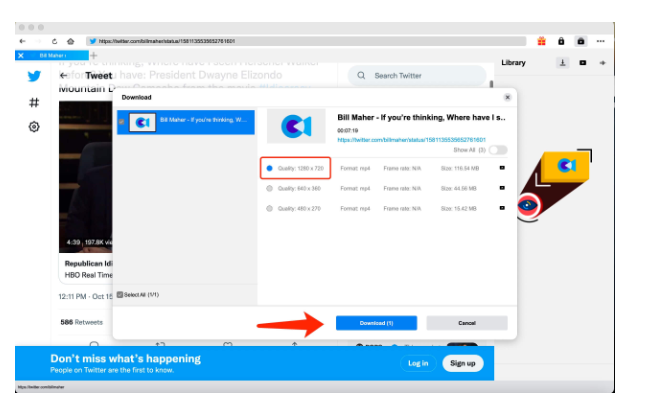
Task: Click the yellow video downloader box icon
Action: [x=566, y=166]
